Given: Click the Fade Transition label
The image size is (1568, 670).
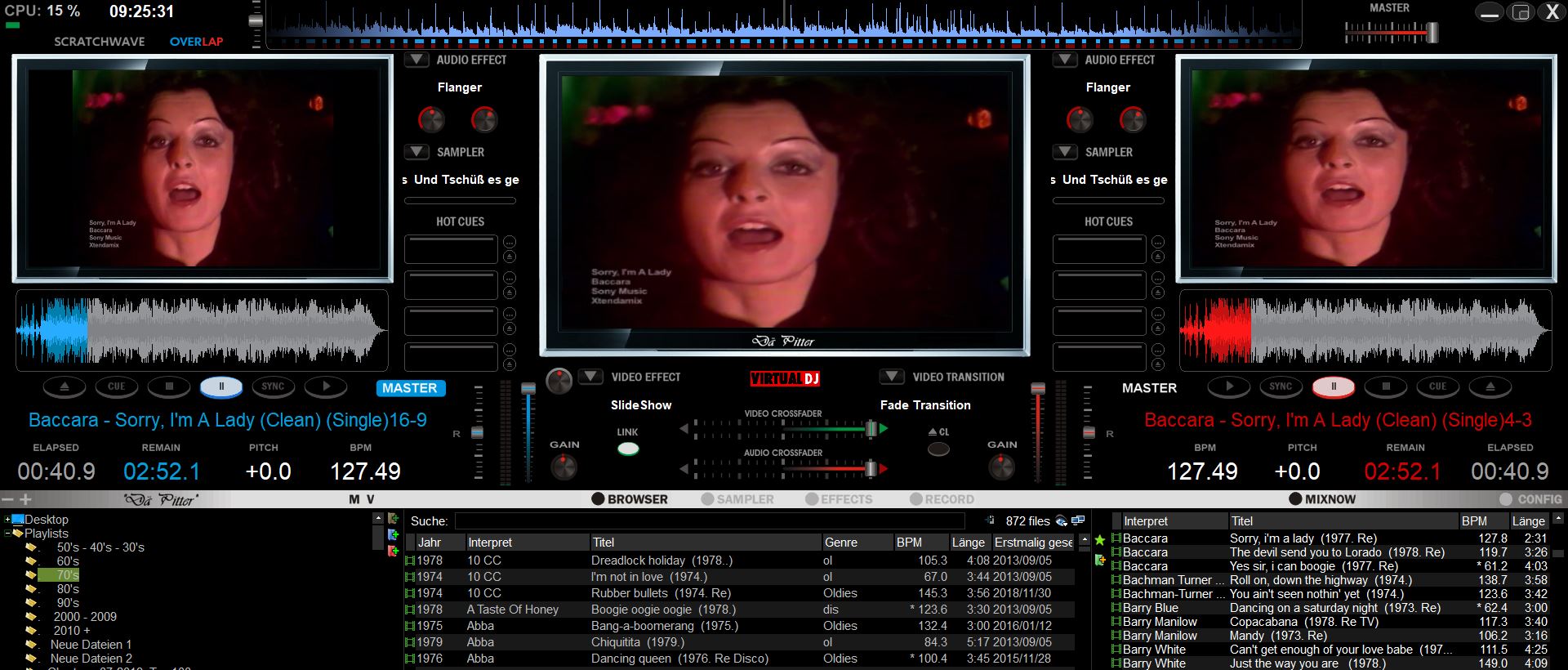Looking at the screenshot, I should pos(925,405).
